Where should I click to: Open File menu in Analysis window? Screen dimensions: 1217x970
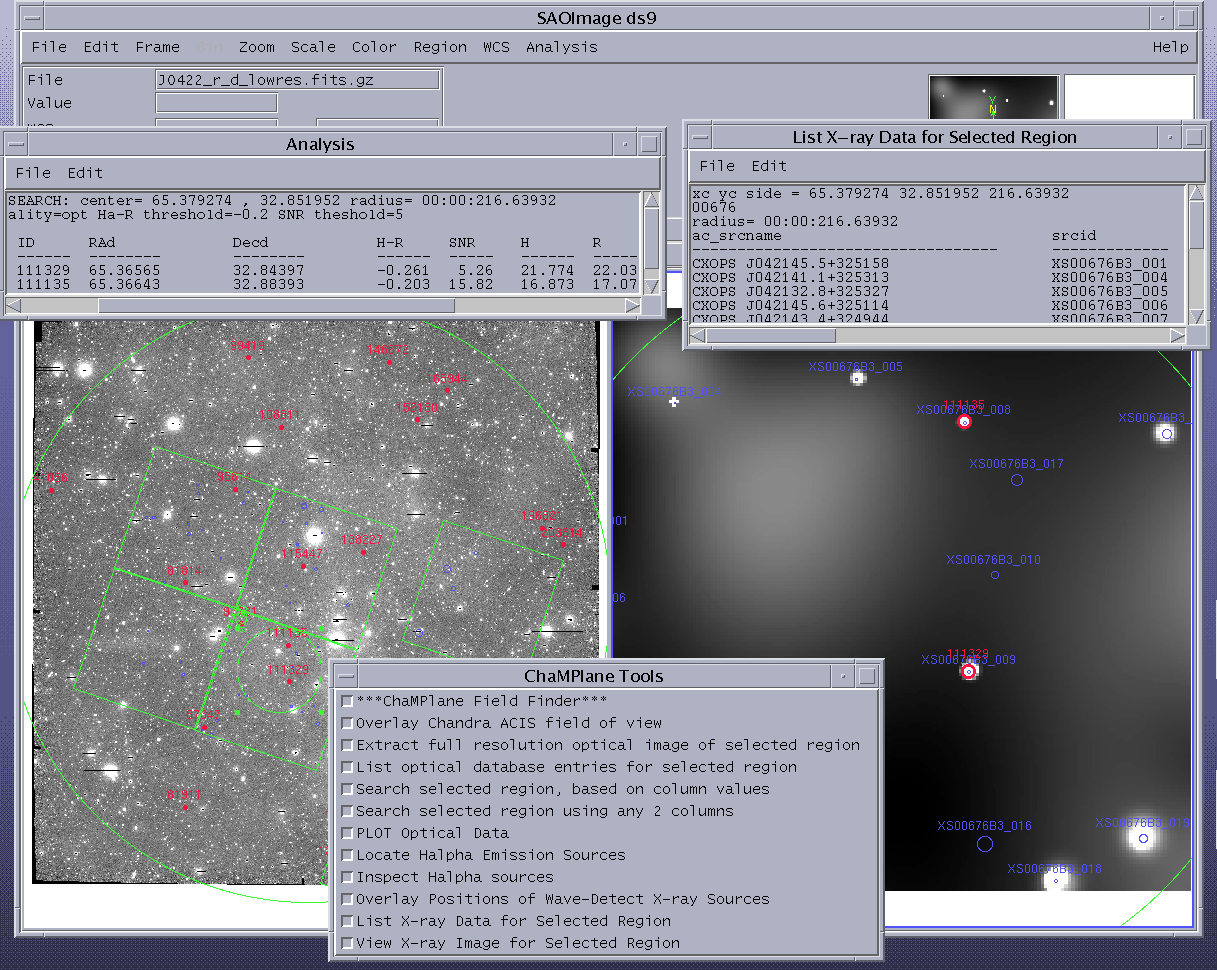pos(33,173)
